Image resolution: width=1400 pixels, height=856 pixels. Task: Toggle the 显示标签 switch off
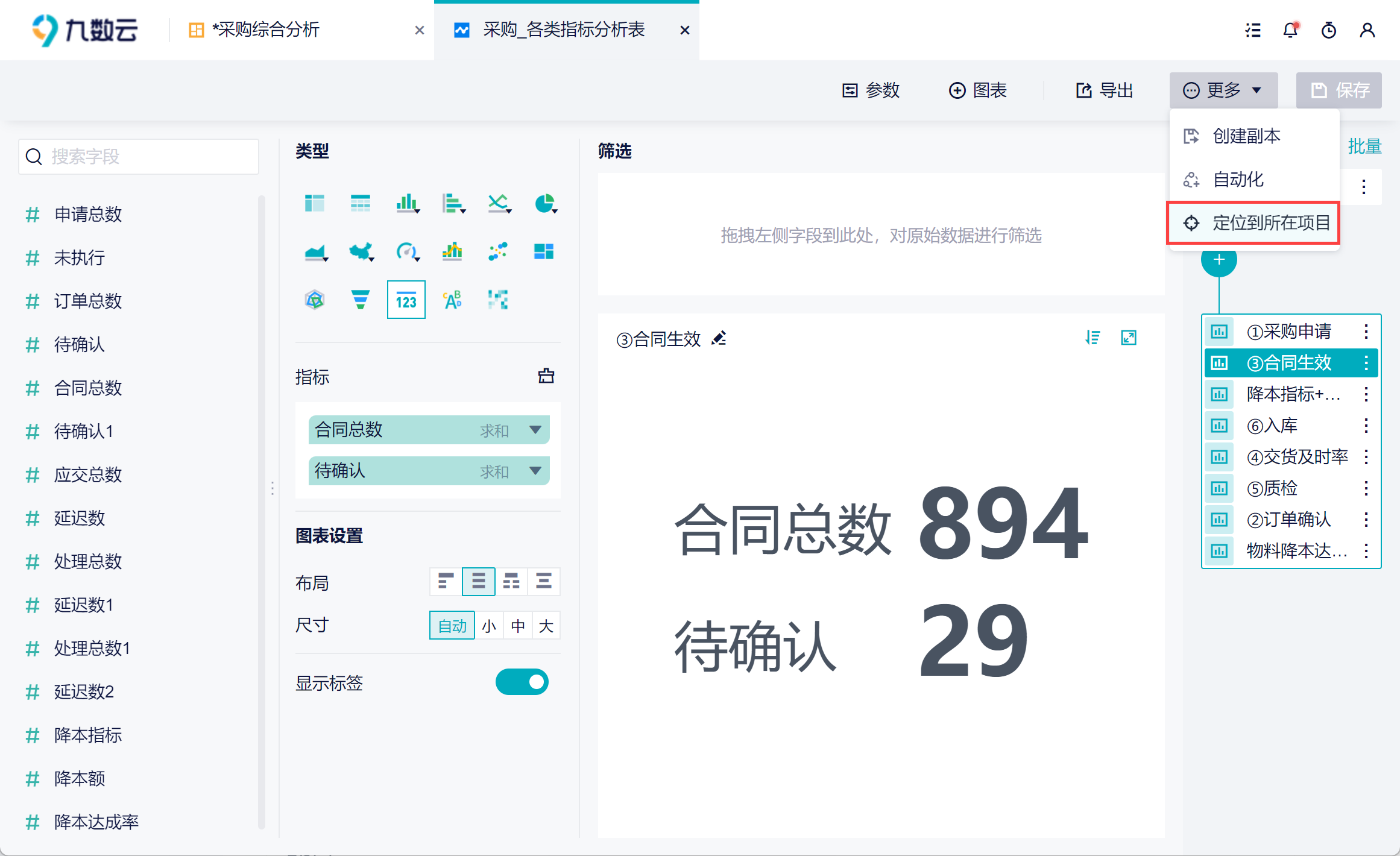click(x=522, y=682)
